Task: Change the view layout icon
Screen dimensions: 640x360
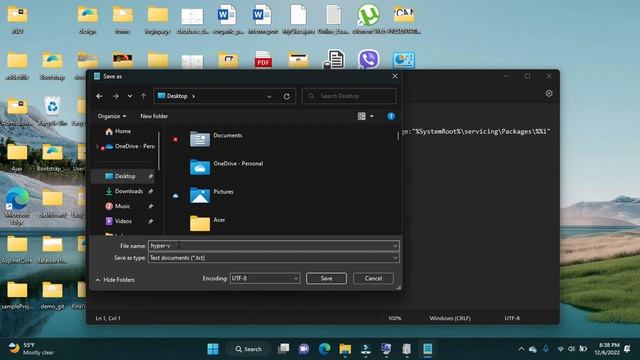Action: [x=362, y=116]
